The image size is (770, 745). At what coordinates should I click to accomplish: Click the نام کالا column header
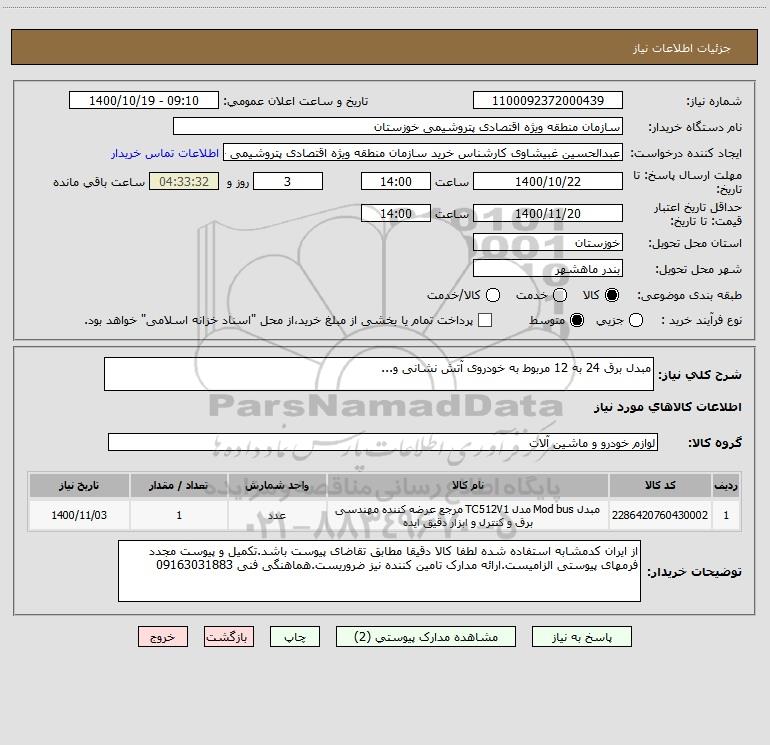click(x=468, y=485)
